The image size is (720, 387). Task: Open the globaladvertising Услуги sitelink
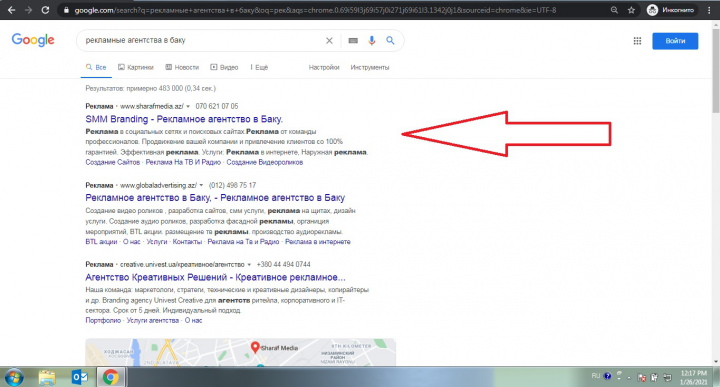point(157,241)
